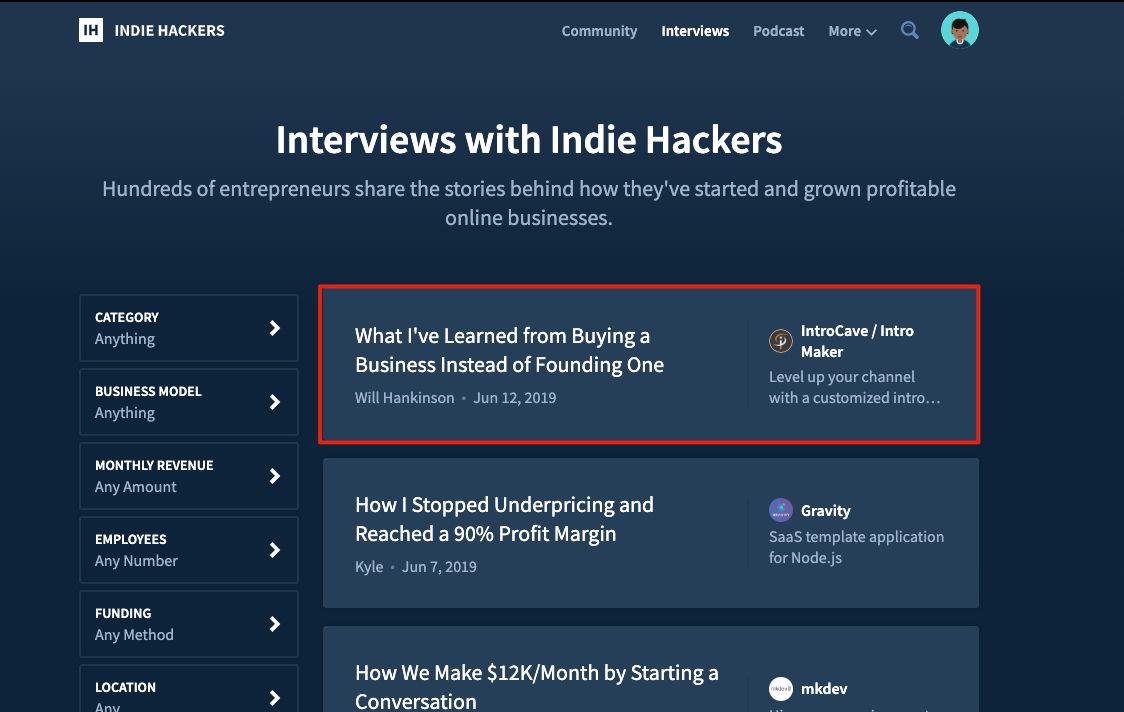
Task: Click Will Hankinson's author name
Action: point(405,397)
